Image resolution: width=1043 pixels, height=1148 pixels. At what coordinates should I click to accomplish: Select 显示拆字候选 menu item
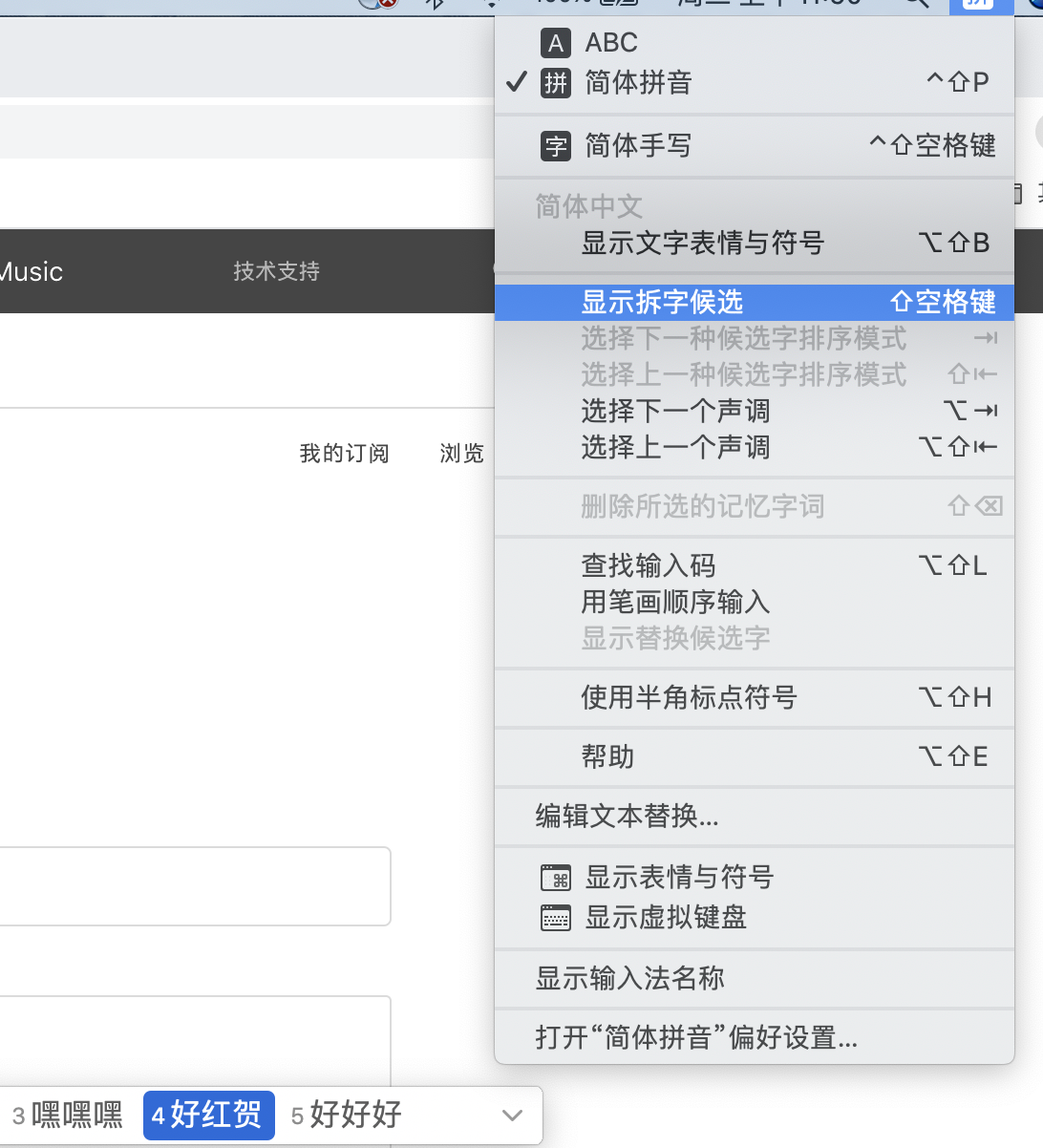pos(661,302)
